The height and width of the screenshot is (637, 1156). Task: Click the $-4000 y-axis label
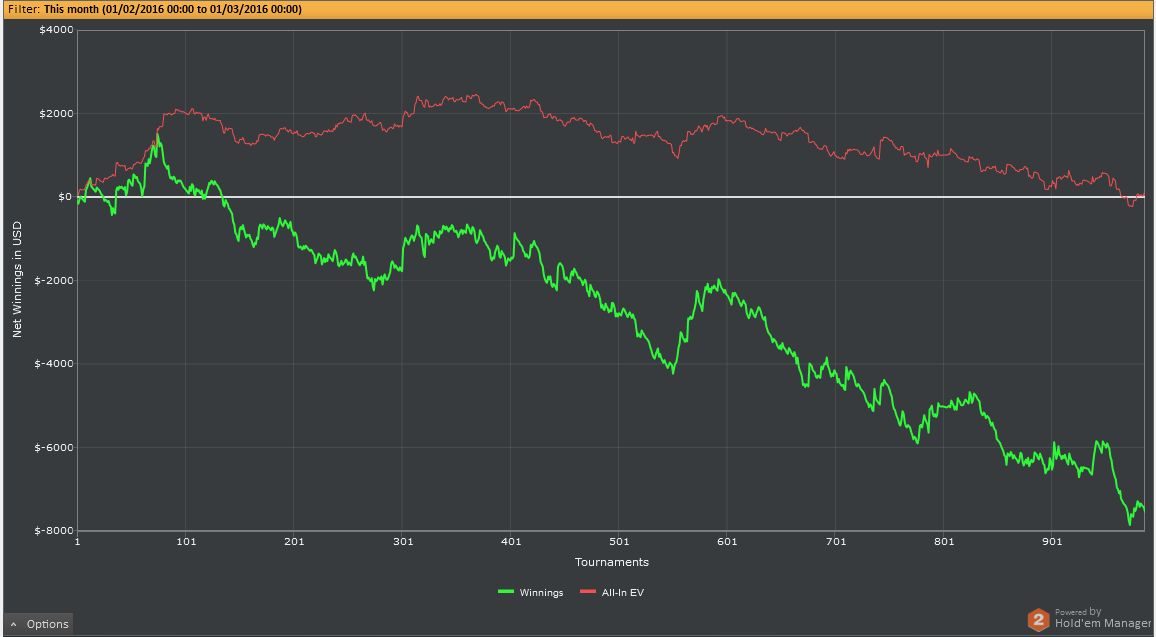pyautogui.click(x=56, y=363)
